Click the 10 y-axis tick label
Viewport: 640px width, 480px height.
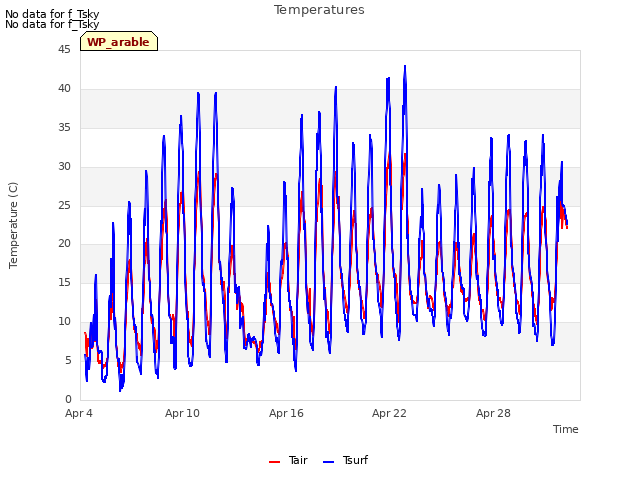pos(64,321)
